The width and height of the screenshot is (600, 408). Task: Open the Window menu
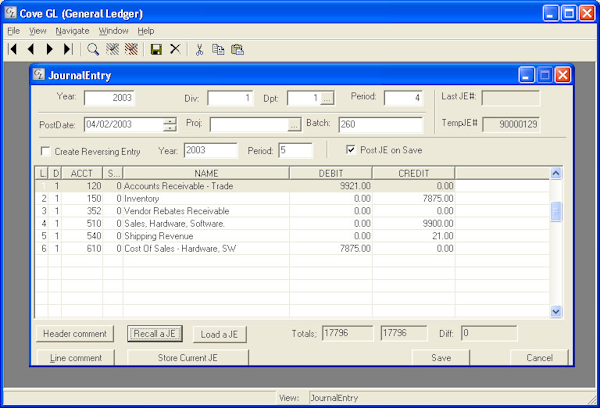114,31
